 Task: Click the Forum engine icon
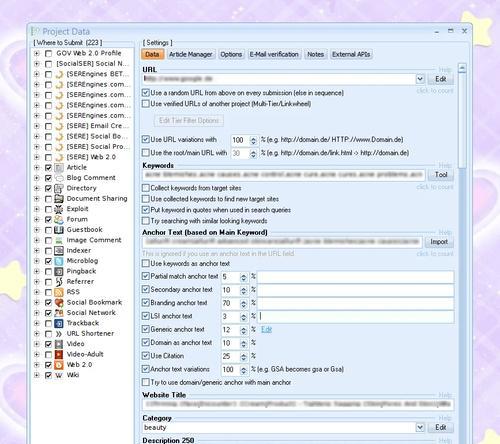[59, 219]
